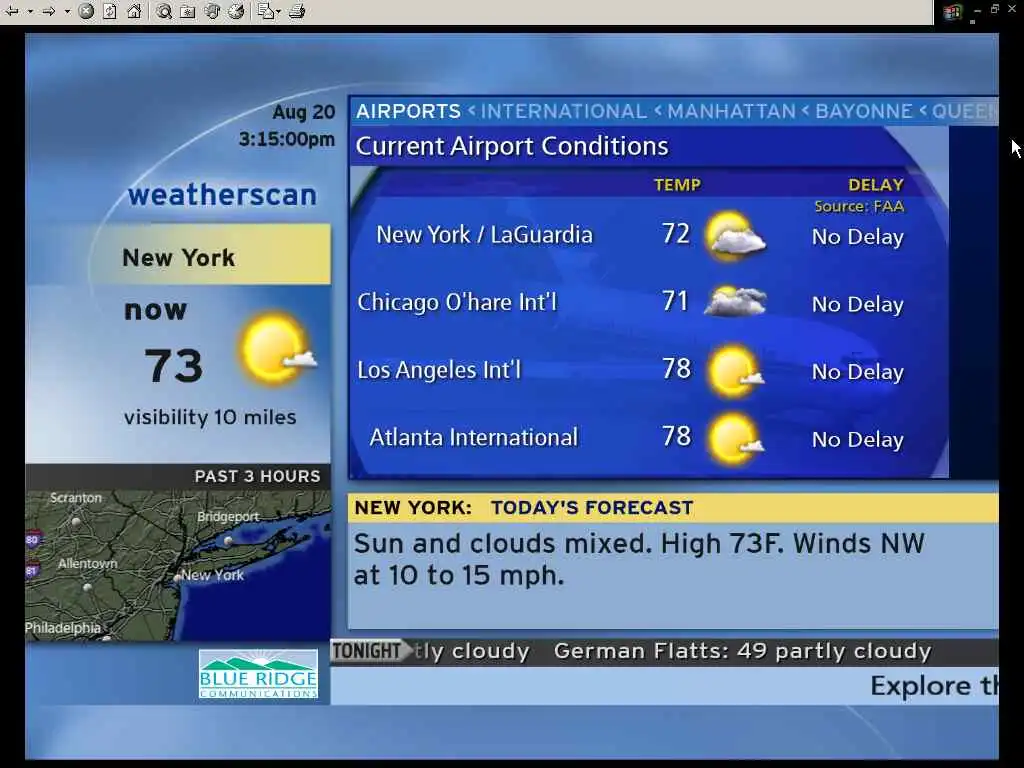Open the Search toolbar icon
Image resolution: width=1024 pixels, height=768 pixels.
coord(164,11)
